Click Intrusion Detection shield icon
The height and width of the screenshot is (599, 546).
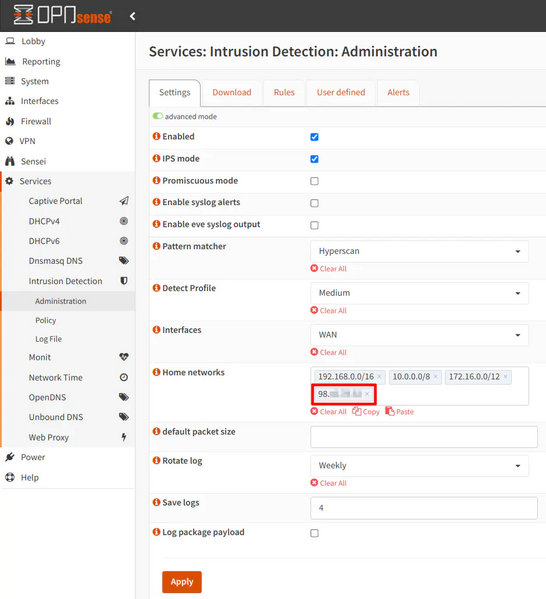click(124, 281)
